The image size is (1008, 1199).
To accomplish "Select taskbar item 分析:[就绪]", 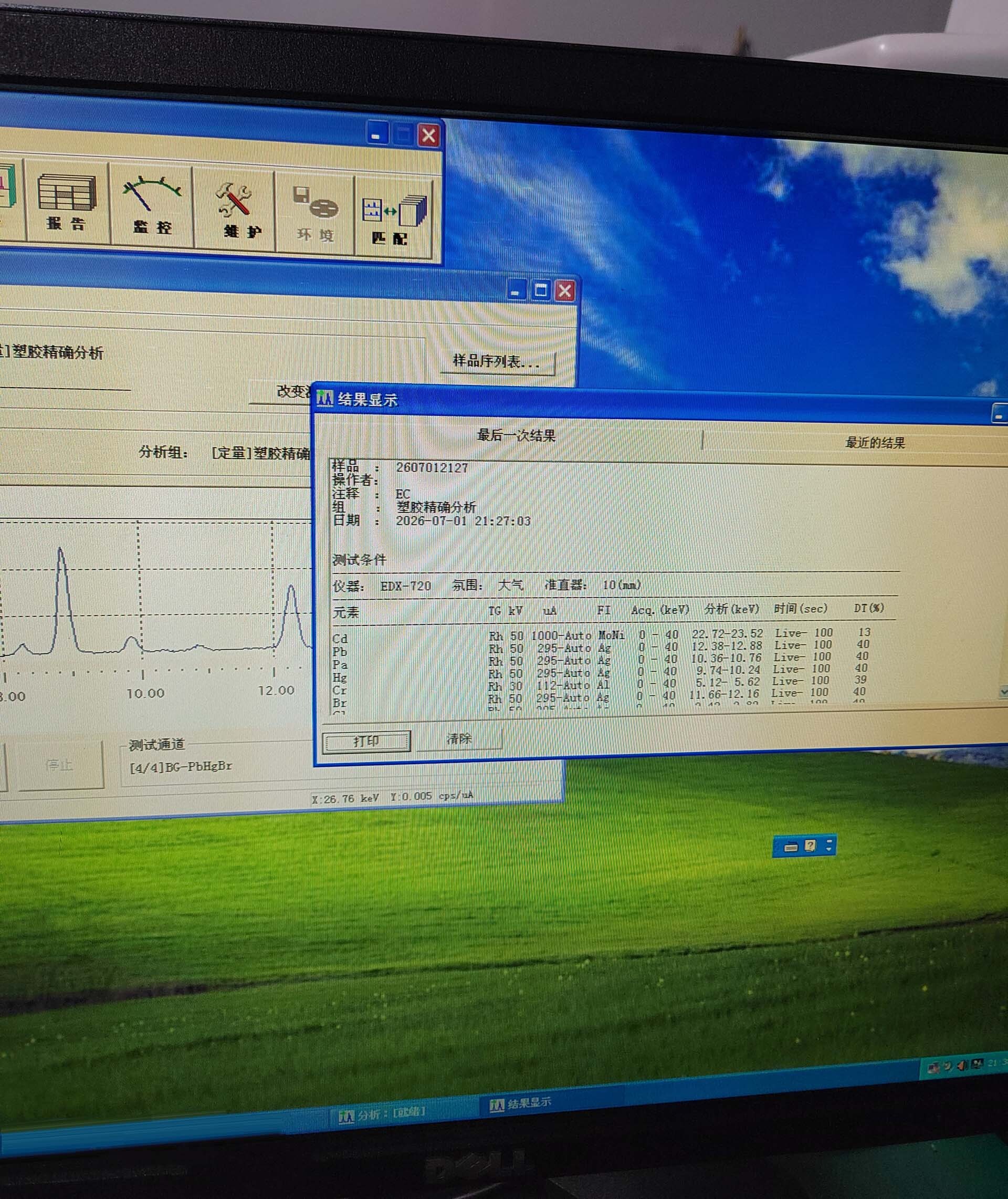I will (x=382, y=1113).
